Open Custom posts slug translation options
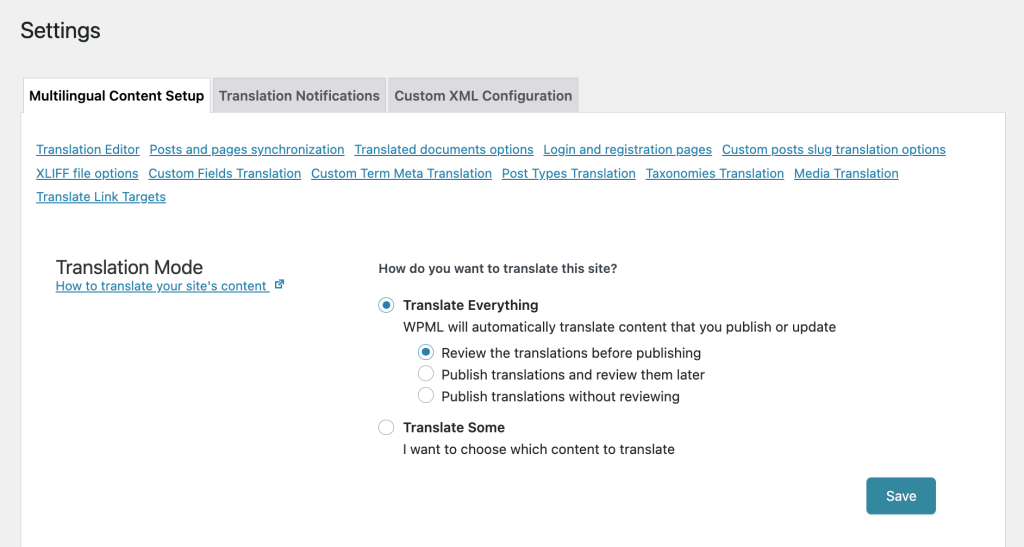Image resolution: width=1024 pixels, height=547 pixels. pos(834,149)
